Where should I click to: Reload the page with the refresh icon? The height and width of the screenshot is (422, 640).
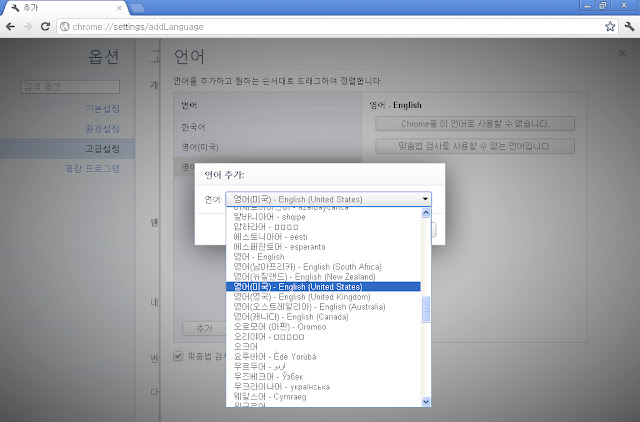(45, 27)
